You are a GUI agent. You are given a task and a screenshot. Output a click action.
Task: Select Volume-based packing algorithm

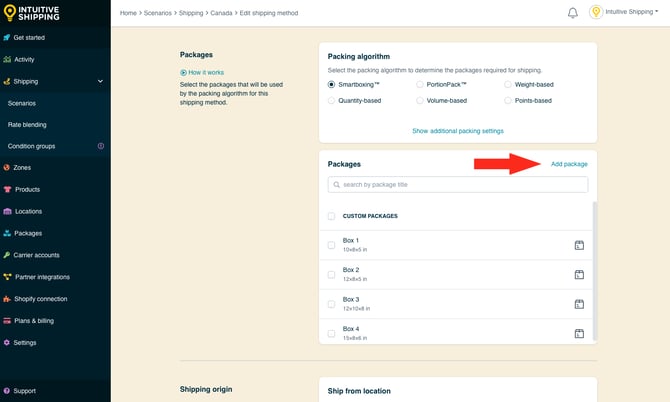pos(420,101)
